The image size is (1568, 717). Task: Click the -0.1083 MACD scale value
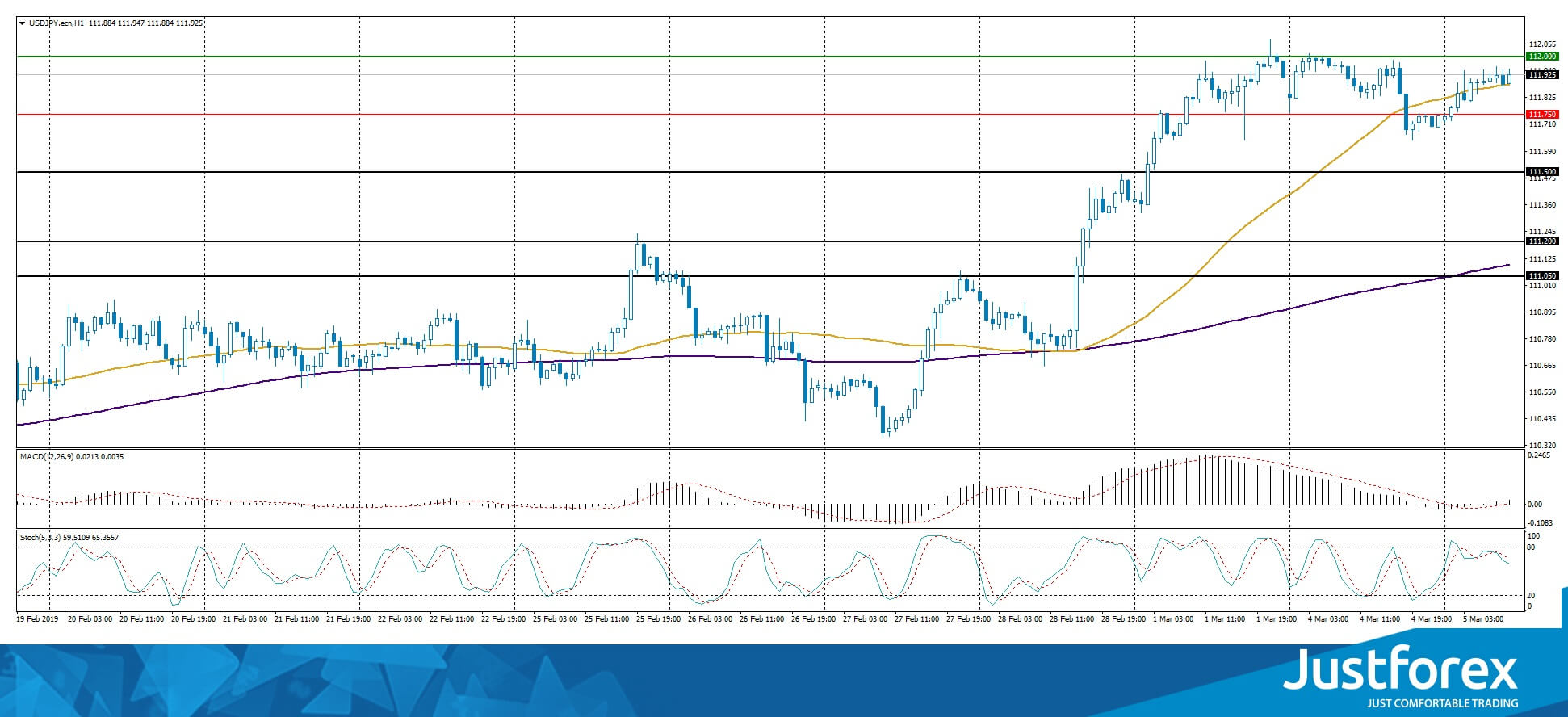(1541, 522)
